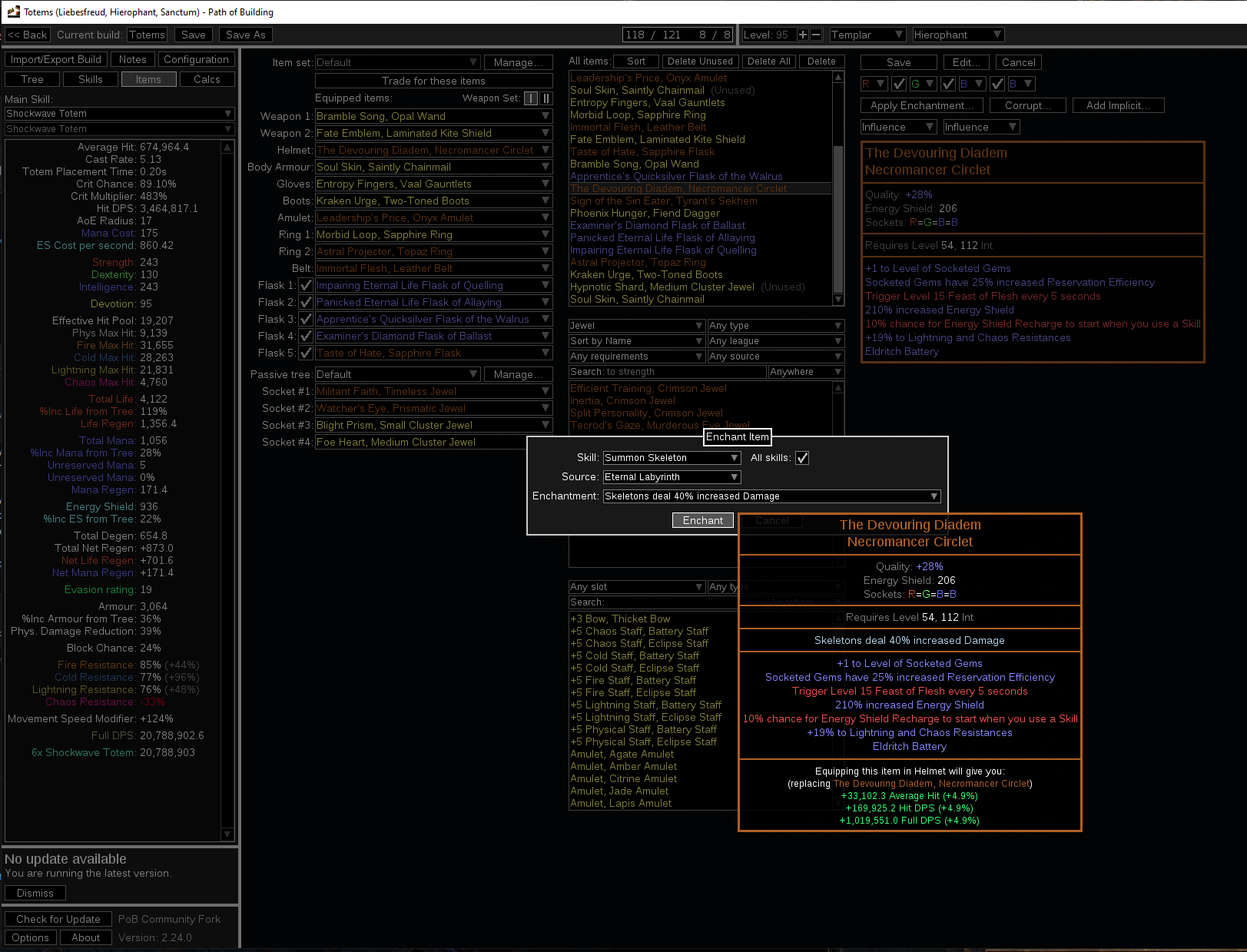Decrease character level with minus button

pos(816,35)
